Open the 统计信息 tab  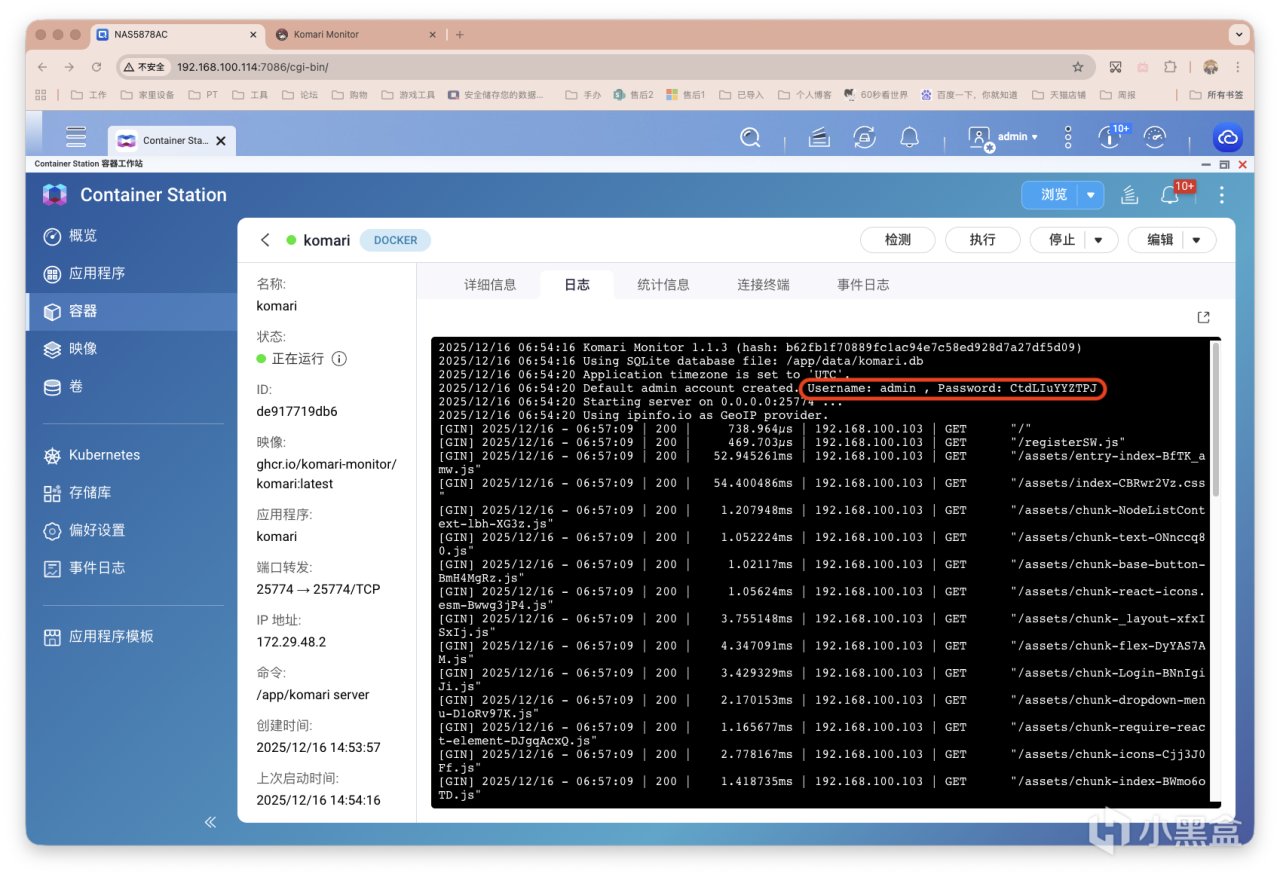pyautogui.click(x=664, y=285)
